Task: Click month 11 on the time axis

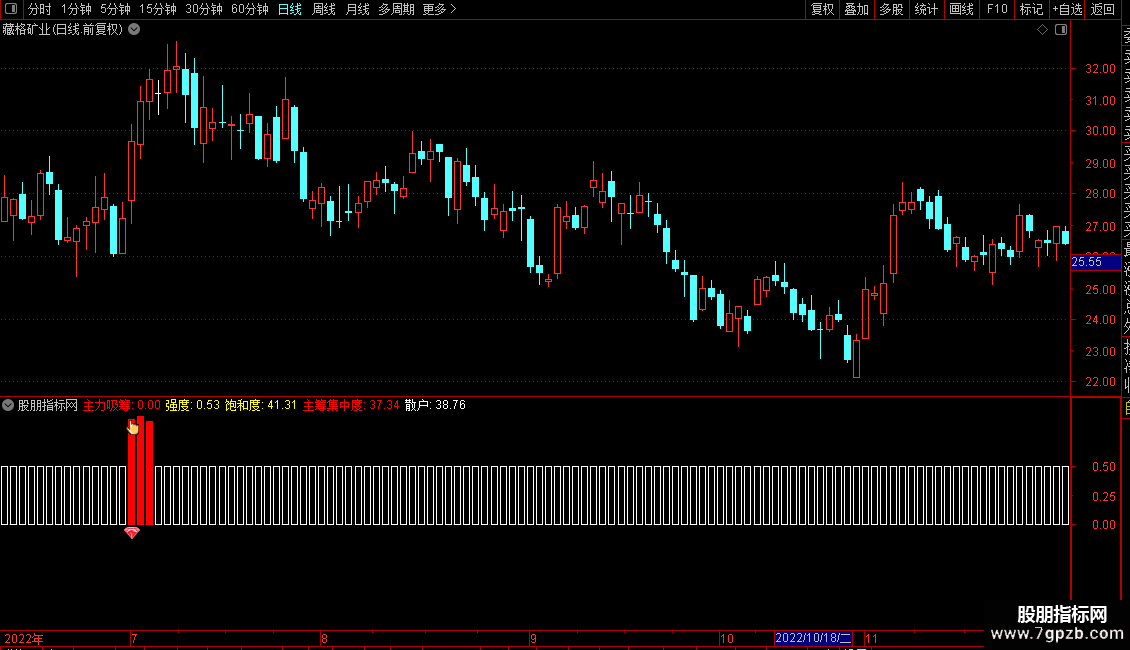Action: [871, 638]
